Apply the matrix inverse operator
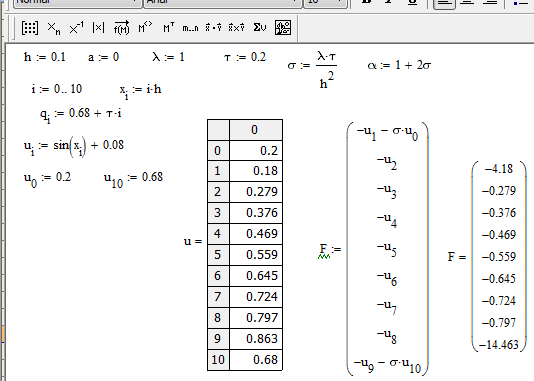This screenshot has width=534, height=381. point(76,28)
